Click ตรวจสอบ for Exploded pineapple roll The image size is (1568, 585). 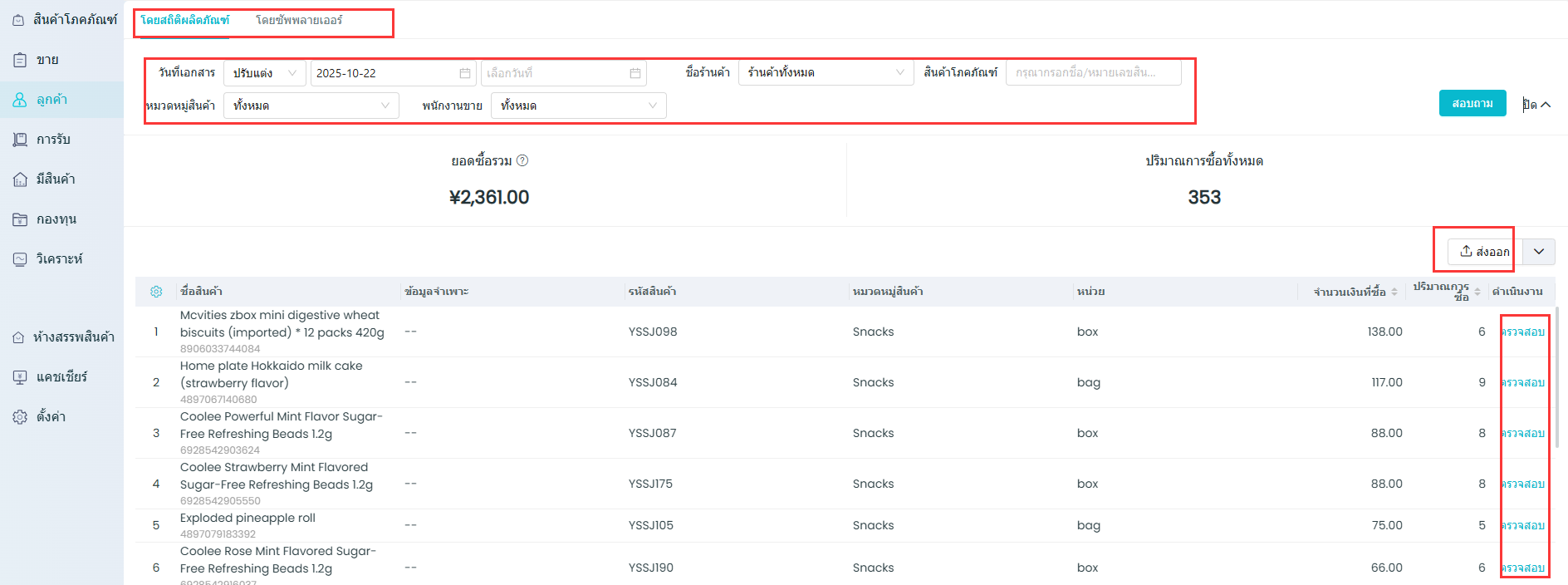pyautogui.click(x=1523, y=525)
